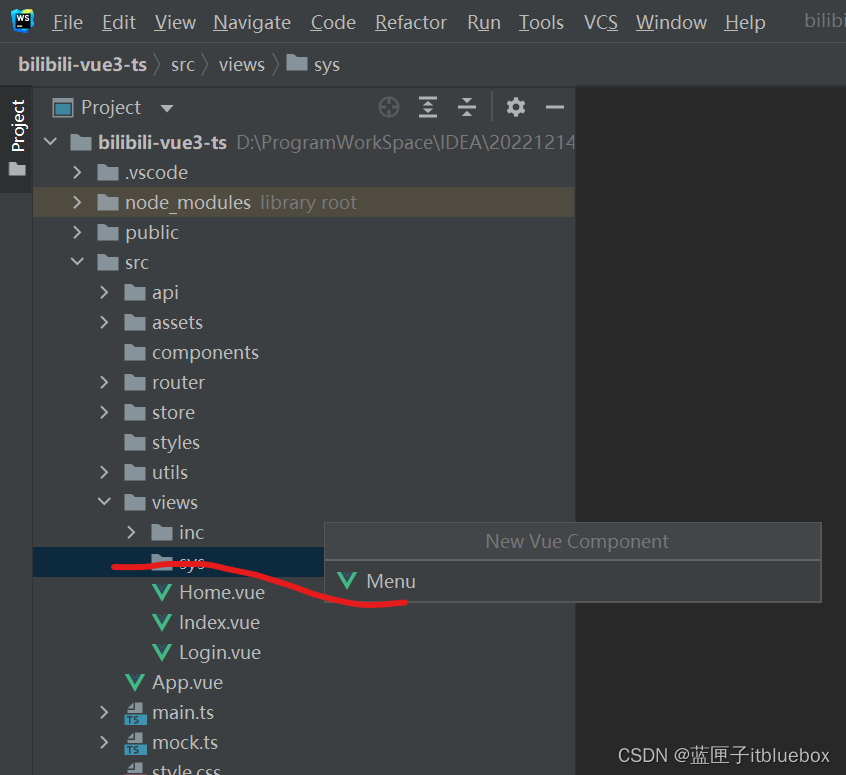Click the Vue icon beside App.vue

tap(135, 683)
